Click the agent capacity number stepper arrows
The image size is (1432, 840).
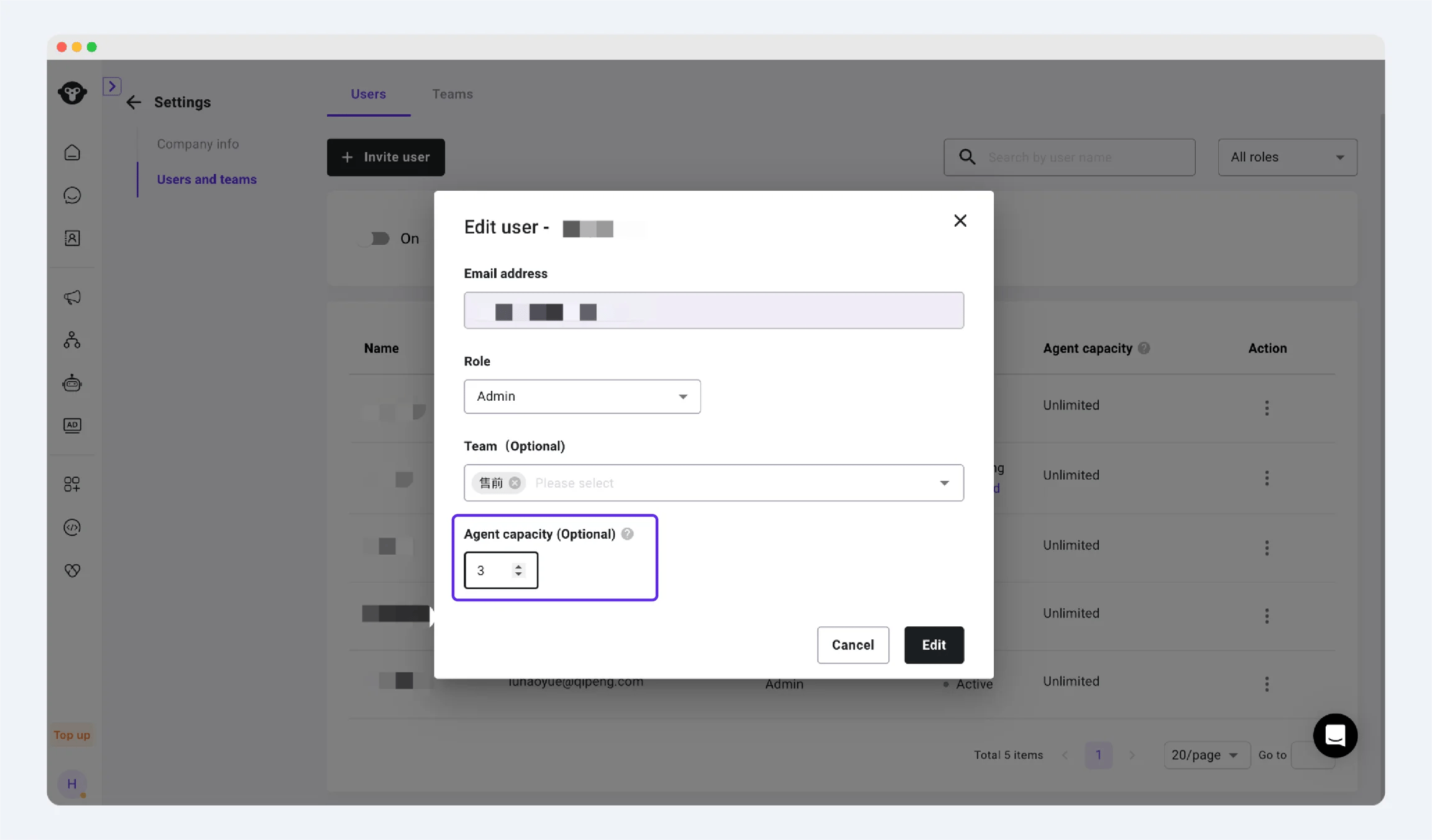click(518, 570)
